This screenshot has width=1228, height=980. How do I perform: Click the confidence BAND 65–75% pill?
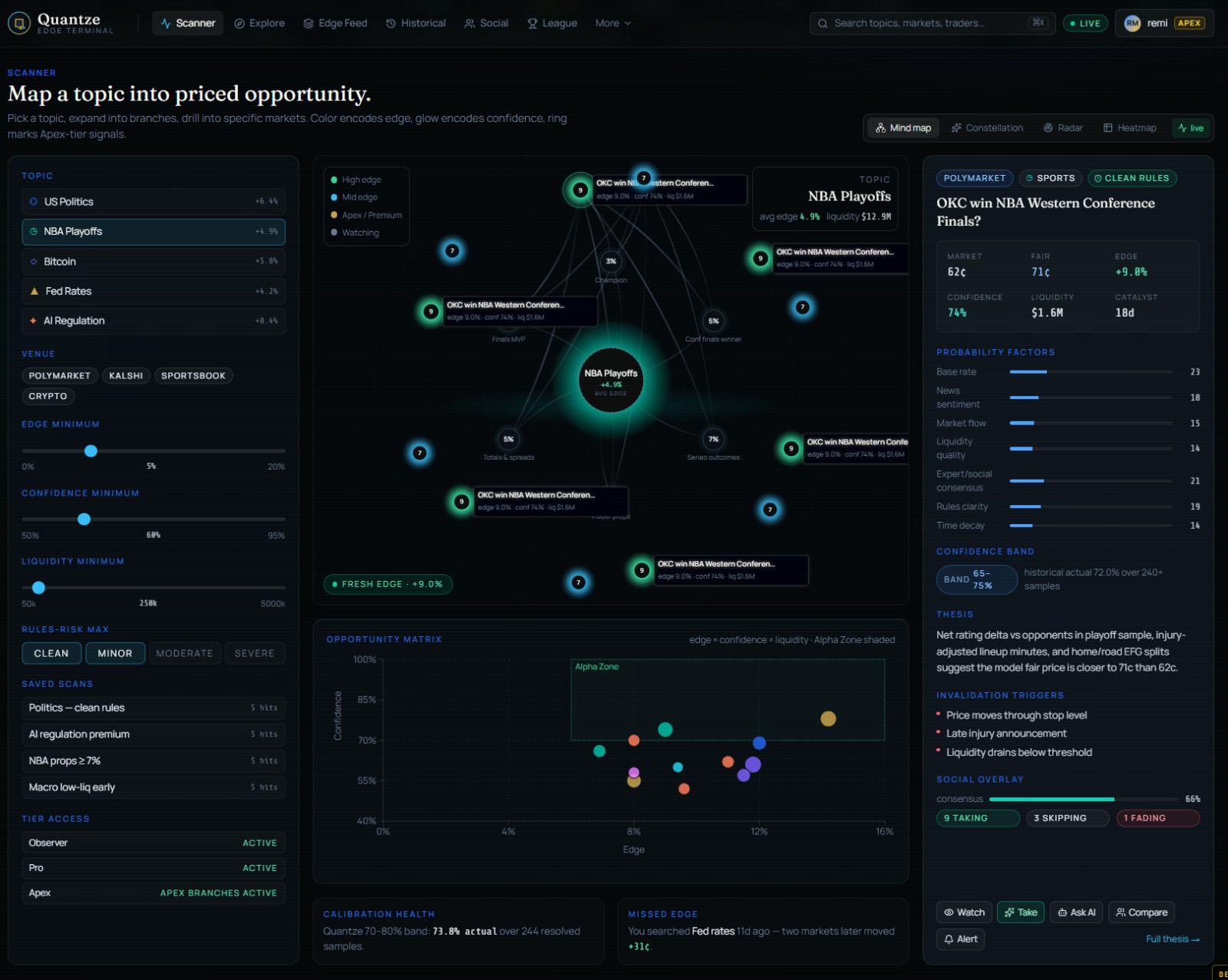click(977, 580)
